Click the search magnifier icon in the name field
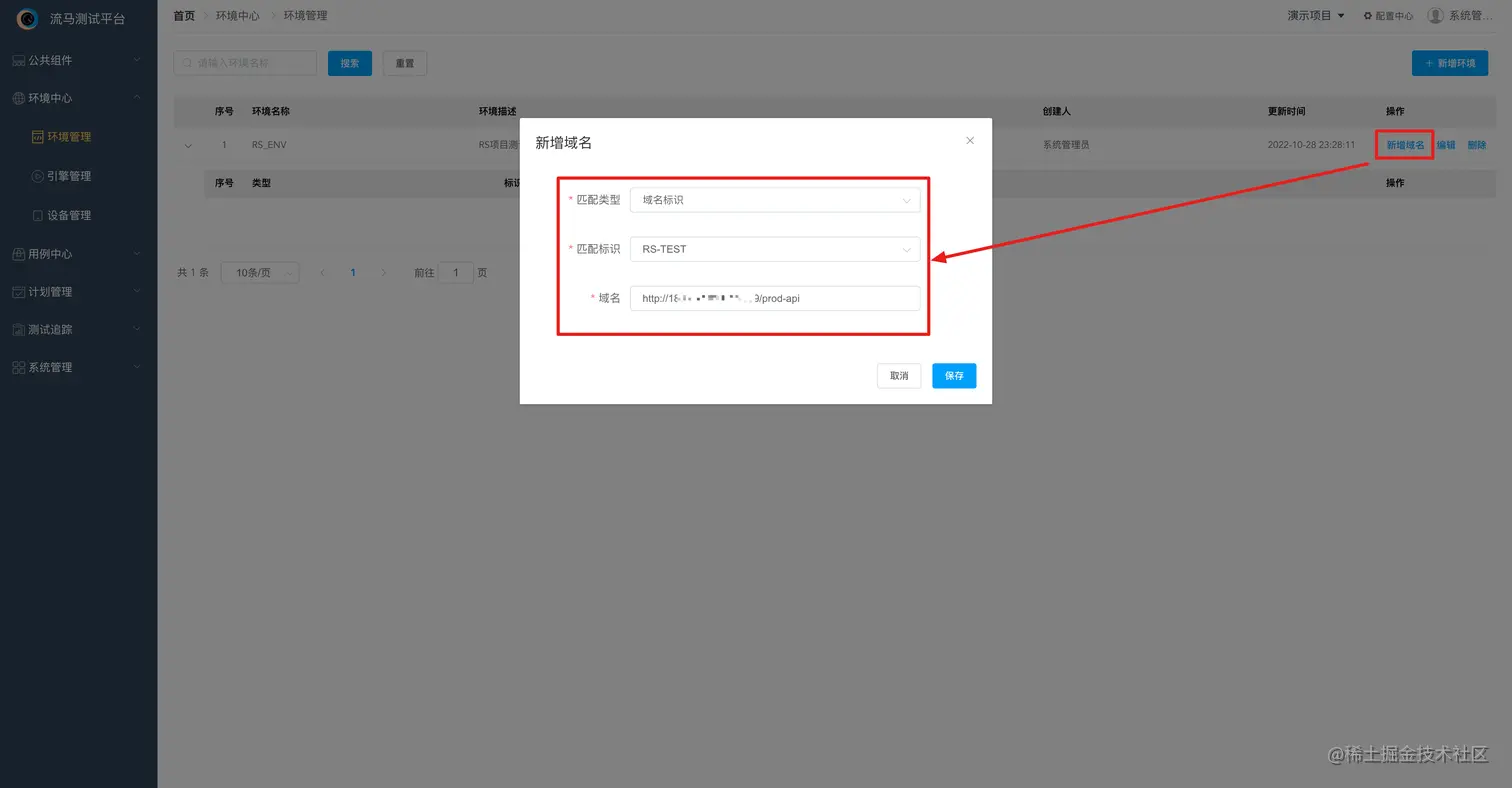The image size is (1512, 788). 187,63
